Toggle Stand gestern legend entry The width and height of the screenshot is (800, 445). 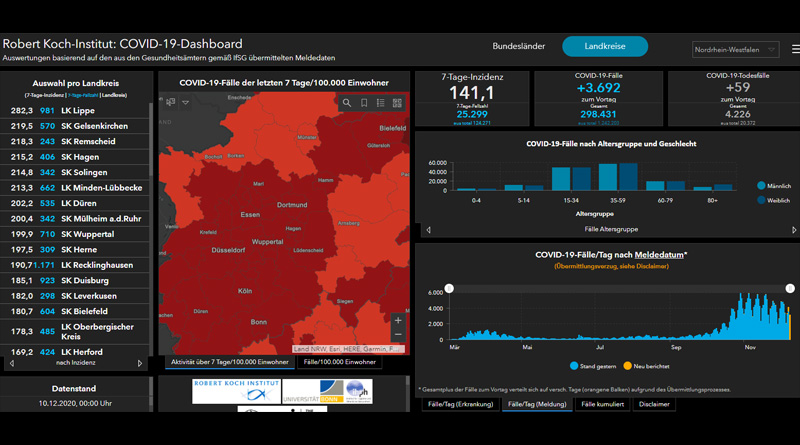[x=593, y=366]
